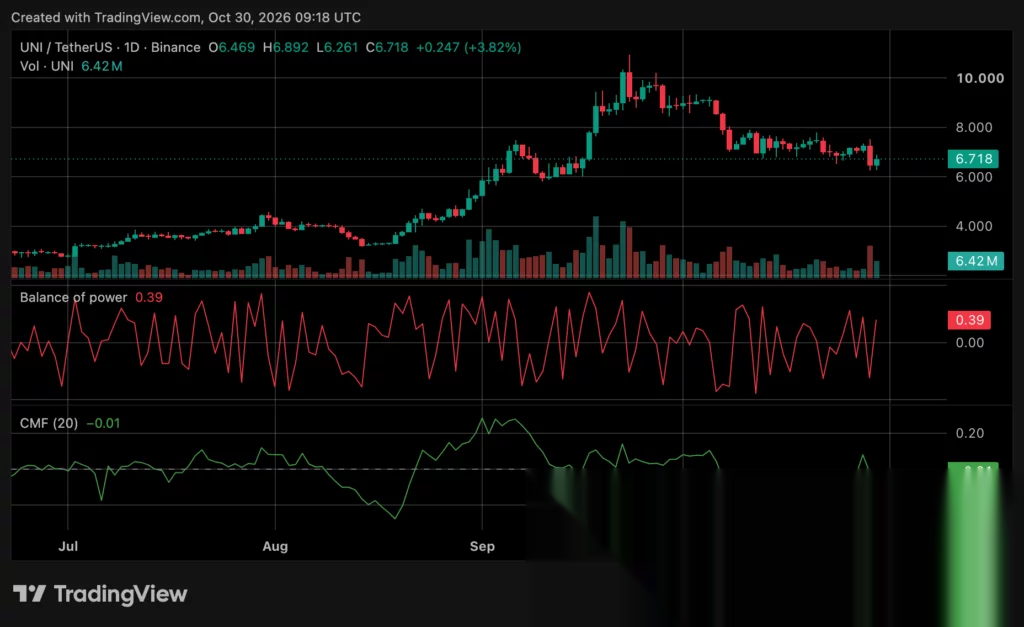
Task: Click the 0.20 label on the CMF axis
Action: click(x=970, y=433)
